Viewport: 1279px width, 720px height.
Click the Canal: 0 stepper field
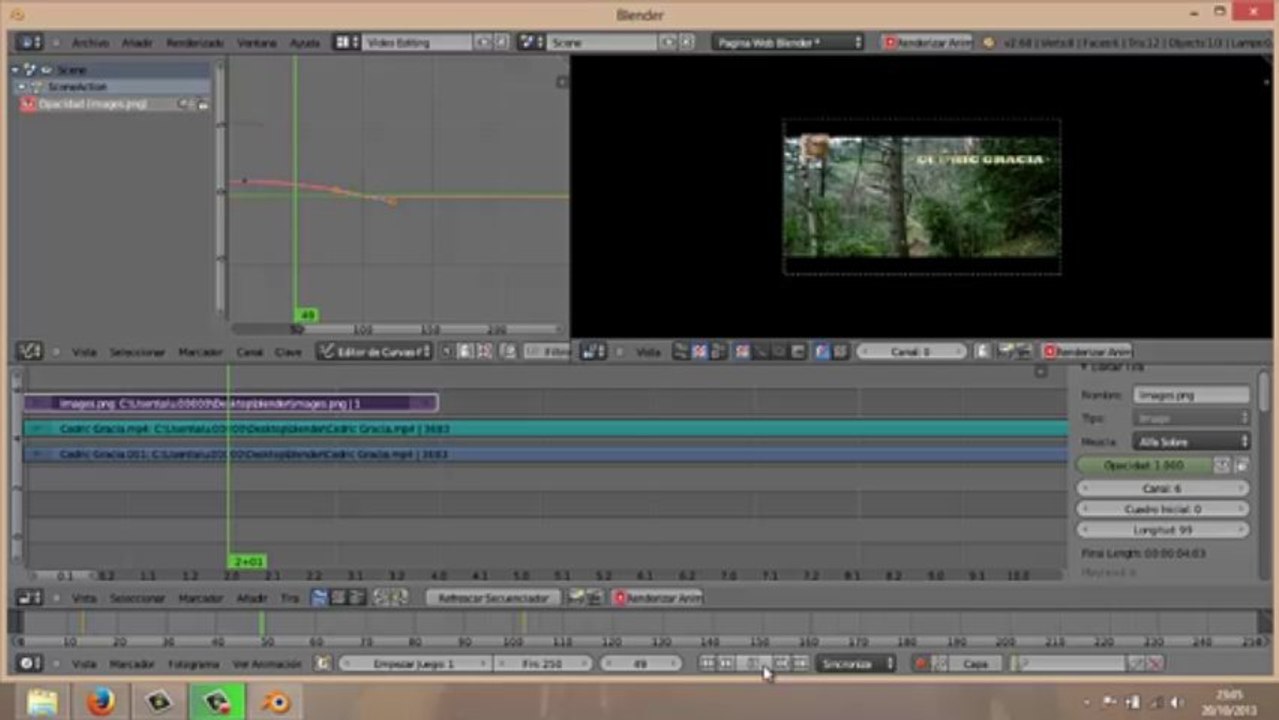pos(911,352)
